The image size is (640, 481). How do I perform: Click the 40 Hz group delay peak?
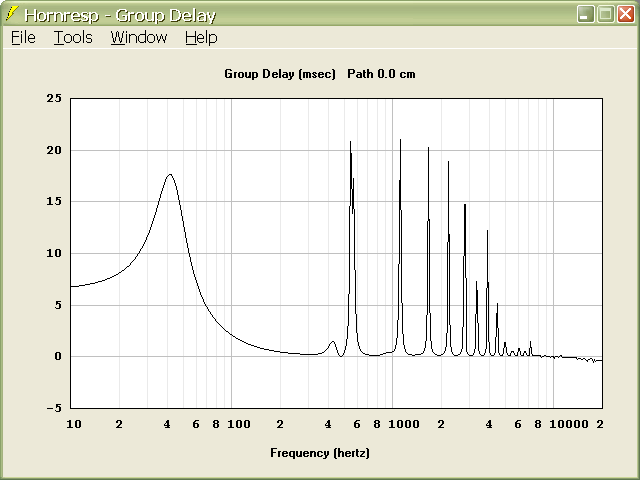point(170,175)
